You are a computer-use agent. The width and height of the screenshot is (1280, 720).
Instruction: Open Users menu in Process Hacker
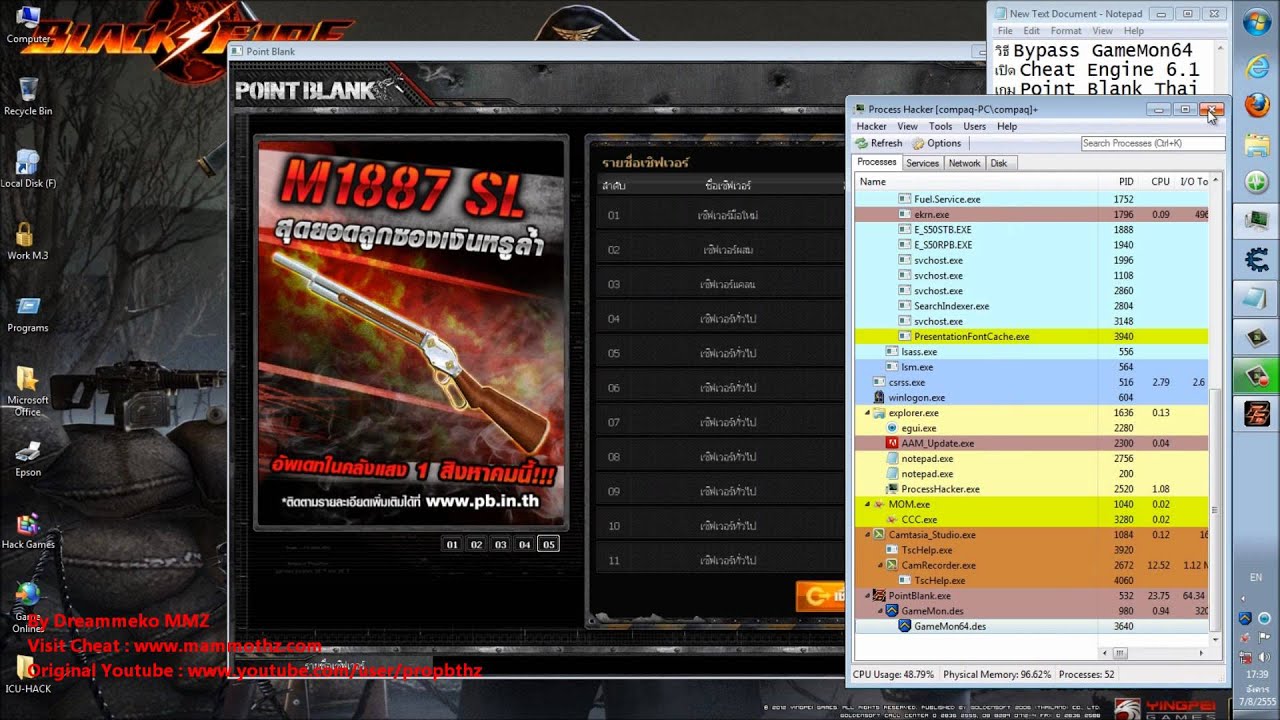click(x=974, y=127)
